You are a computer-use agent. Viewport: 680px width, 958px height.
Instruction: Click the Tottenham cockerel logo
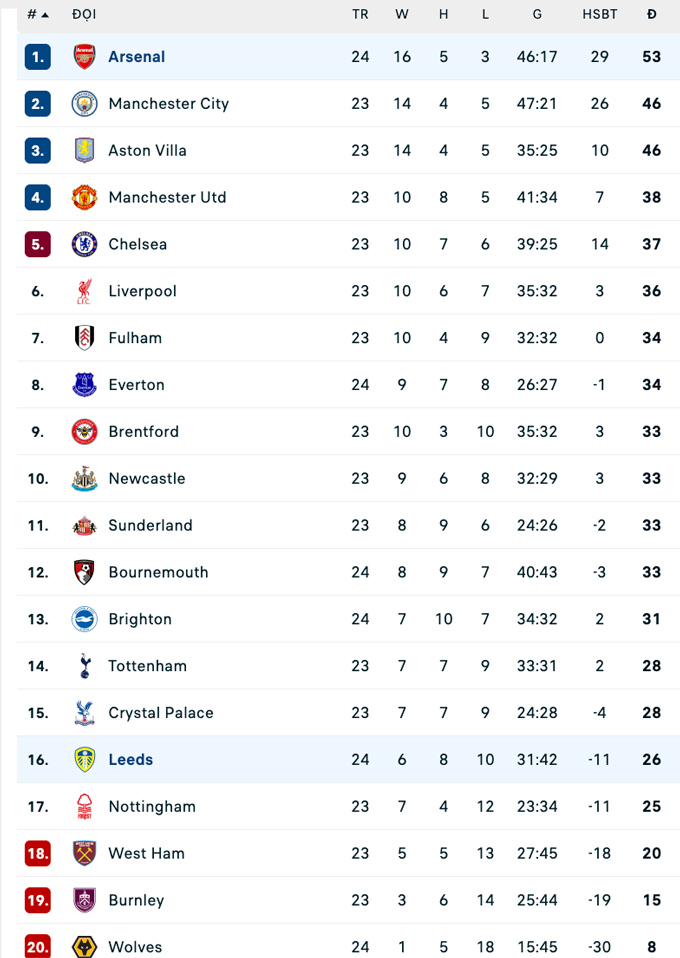coord(85,666)
